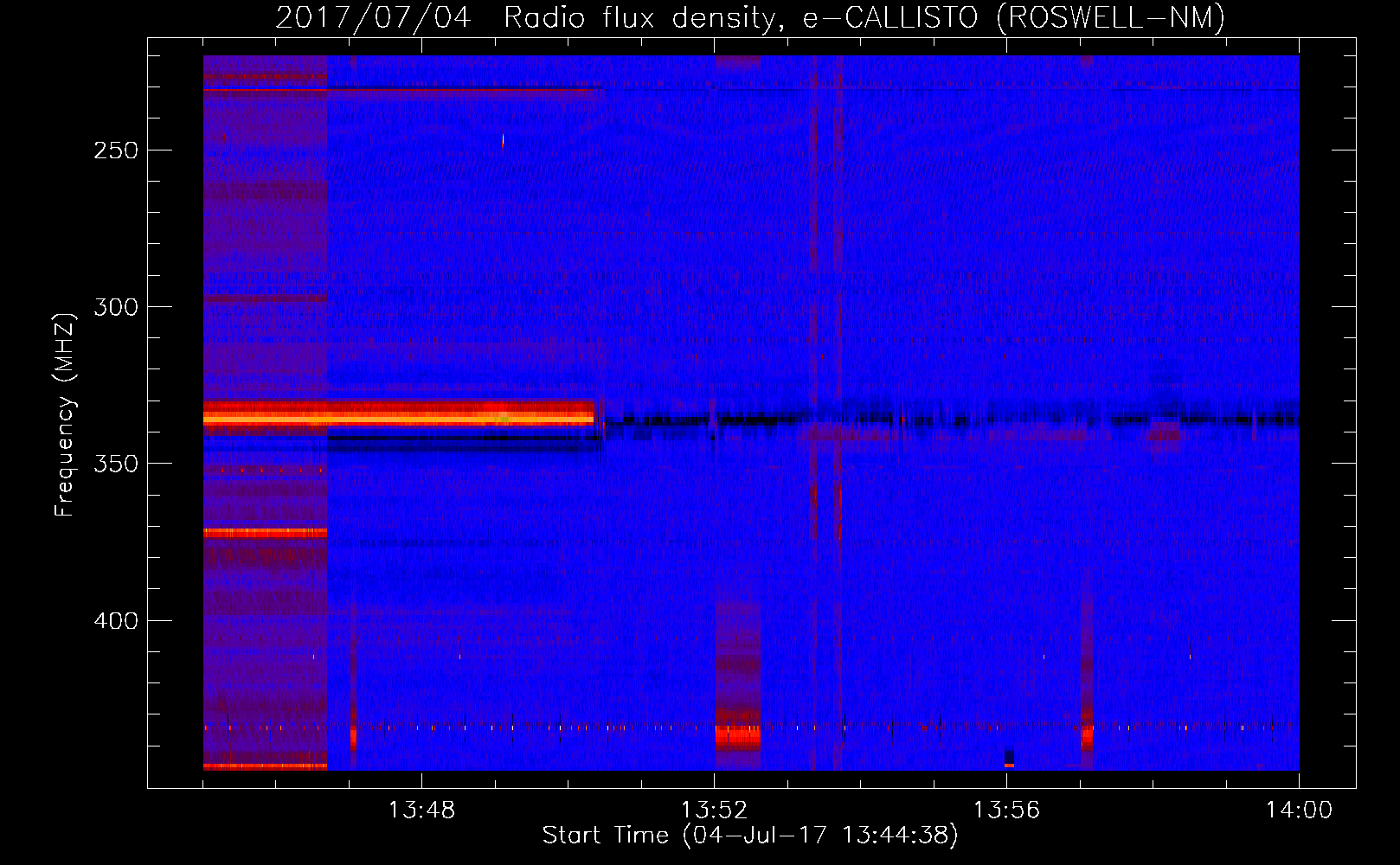Click the red burst at 13:52 near spectrum bottom
Viewport: 1400px width, 865px height.
[x=738, y=736]
